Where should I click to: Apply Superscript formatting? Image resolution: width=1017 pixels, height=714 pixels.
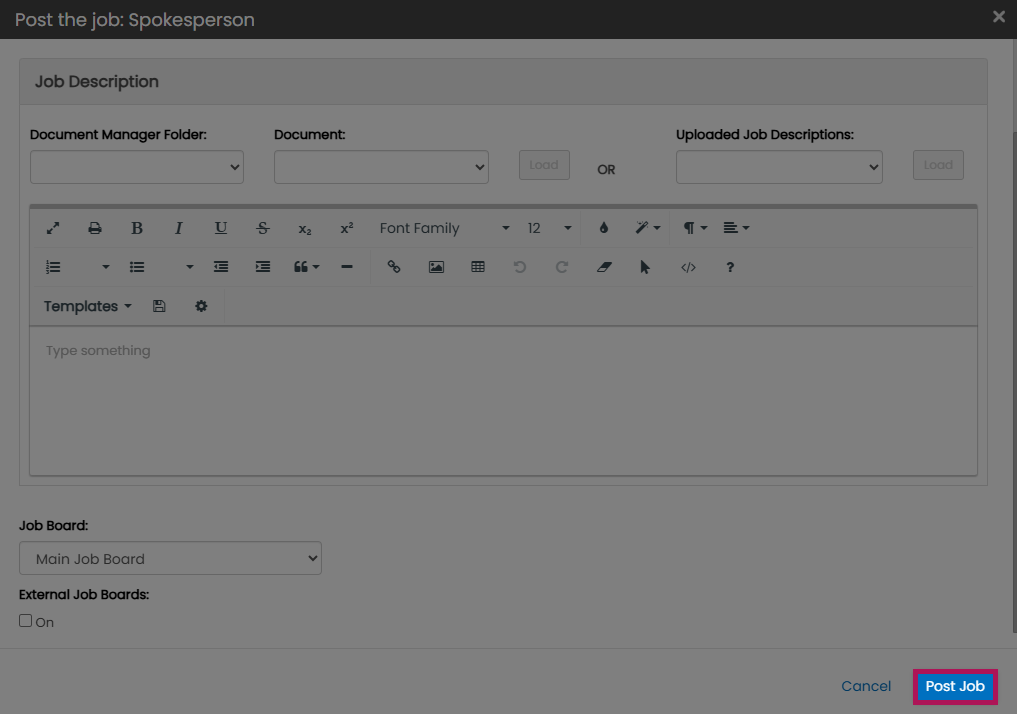[347, 228]
